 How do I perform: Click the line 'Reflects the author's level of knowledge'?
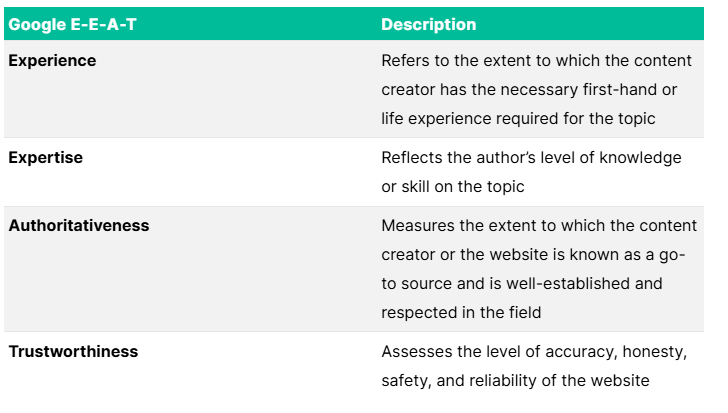pyautogui.click(x=531, y=158)
